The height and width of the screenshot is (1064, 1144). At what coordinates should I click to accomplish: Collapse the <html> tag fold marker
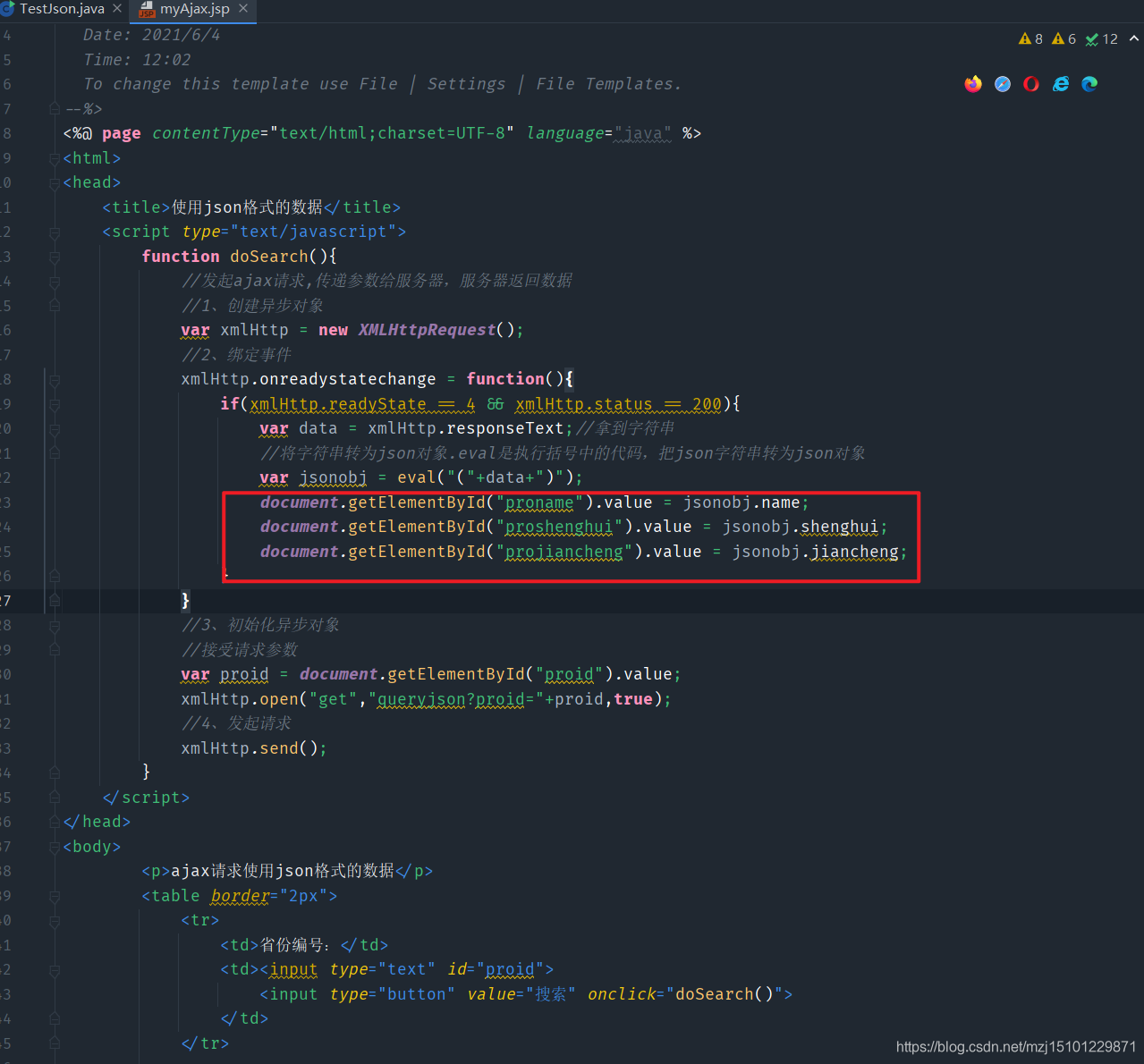pos(55,158)
